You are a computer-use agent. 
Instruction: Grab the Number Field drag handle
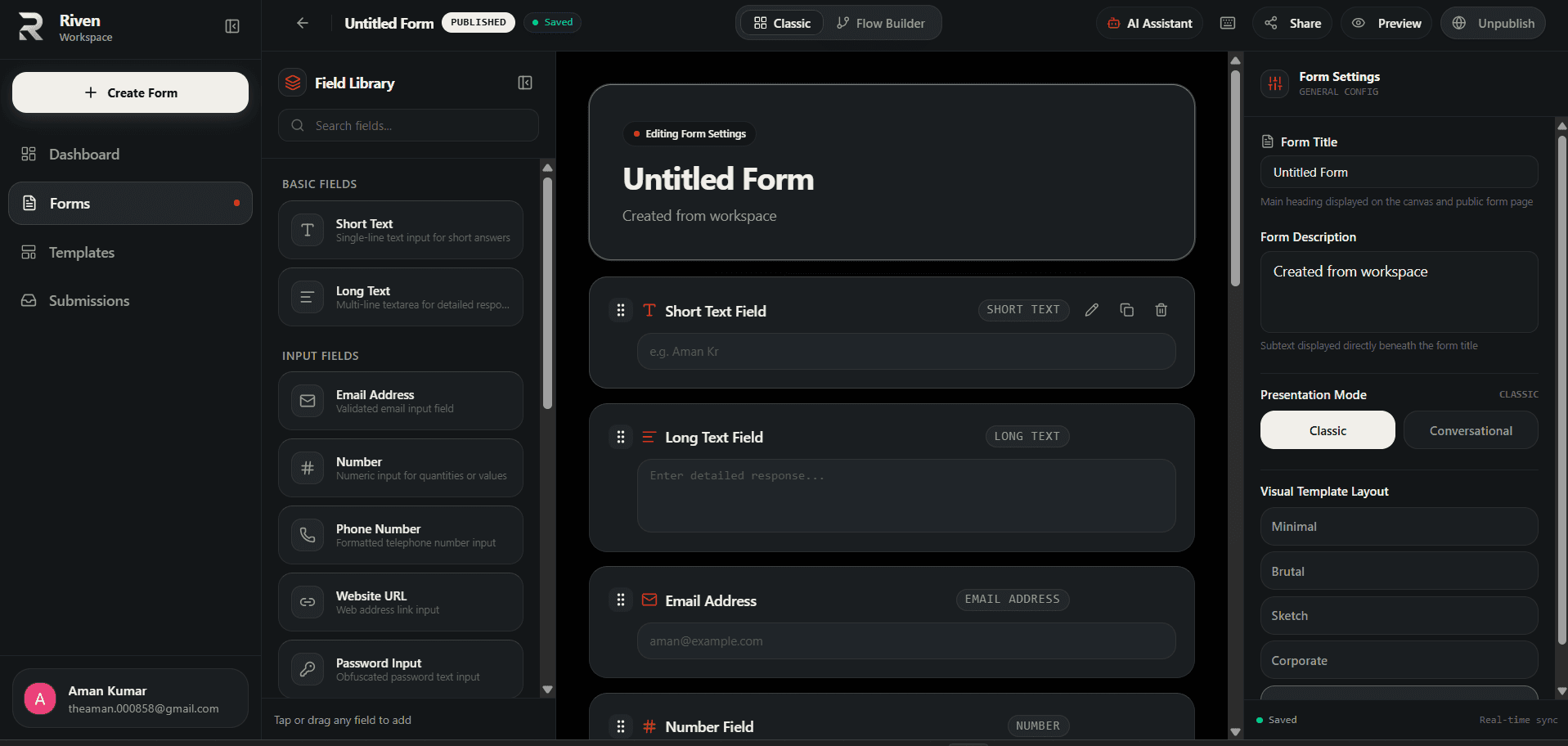(x=621, y=726)
